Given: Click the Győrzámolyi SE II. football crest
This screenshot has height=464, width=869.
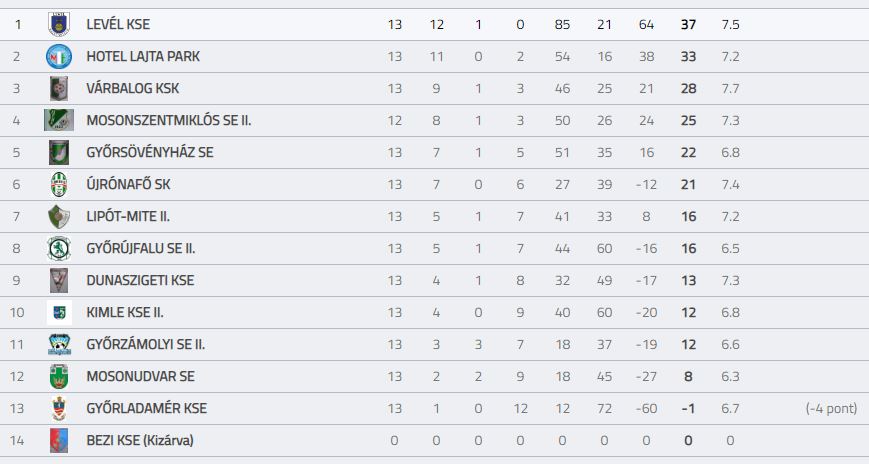Looking at the screenshot, I should pos(59,345).
